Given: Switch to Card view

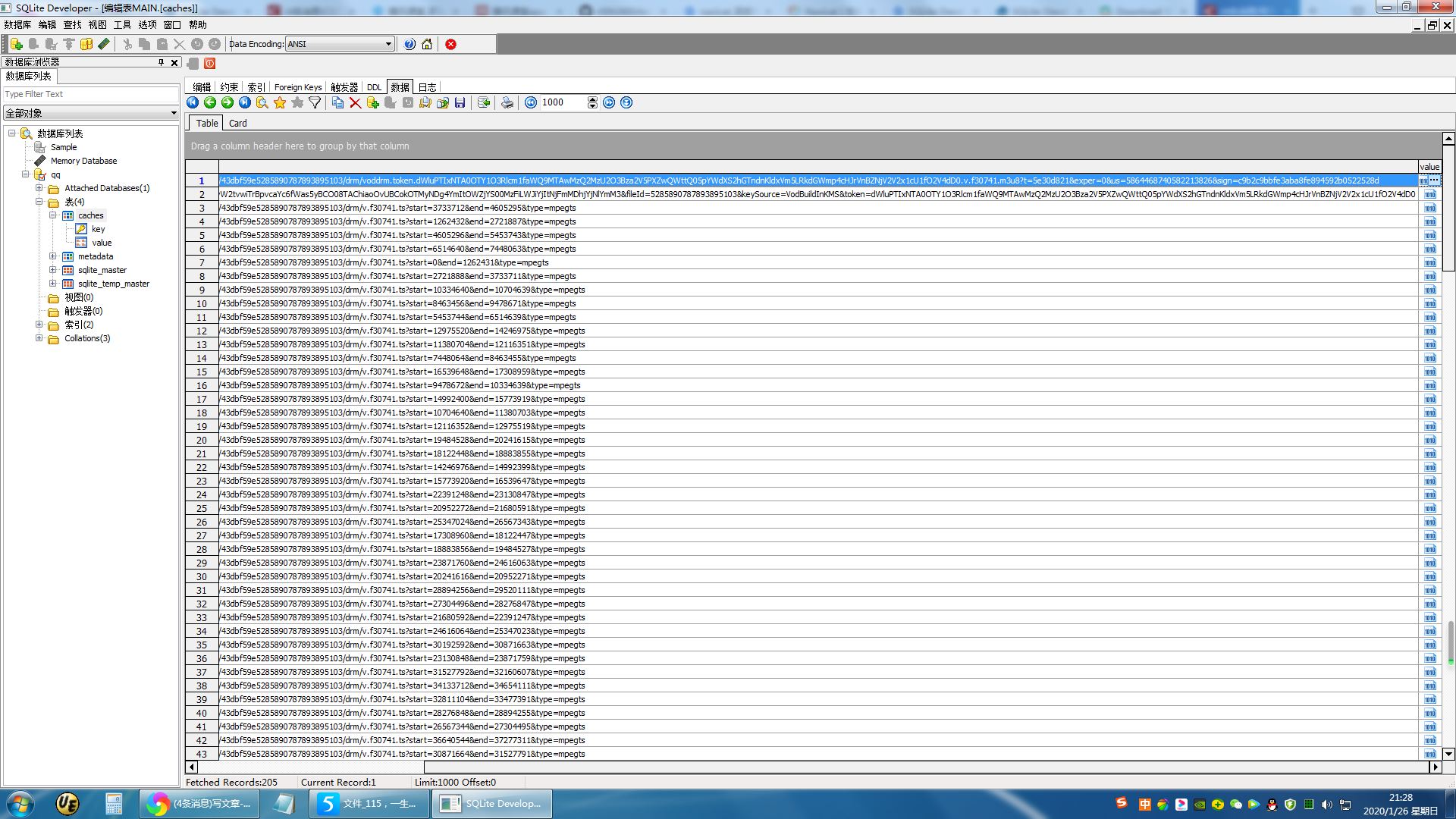Looking at the screenshot, I should pos(237,123).
